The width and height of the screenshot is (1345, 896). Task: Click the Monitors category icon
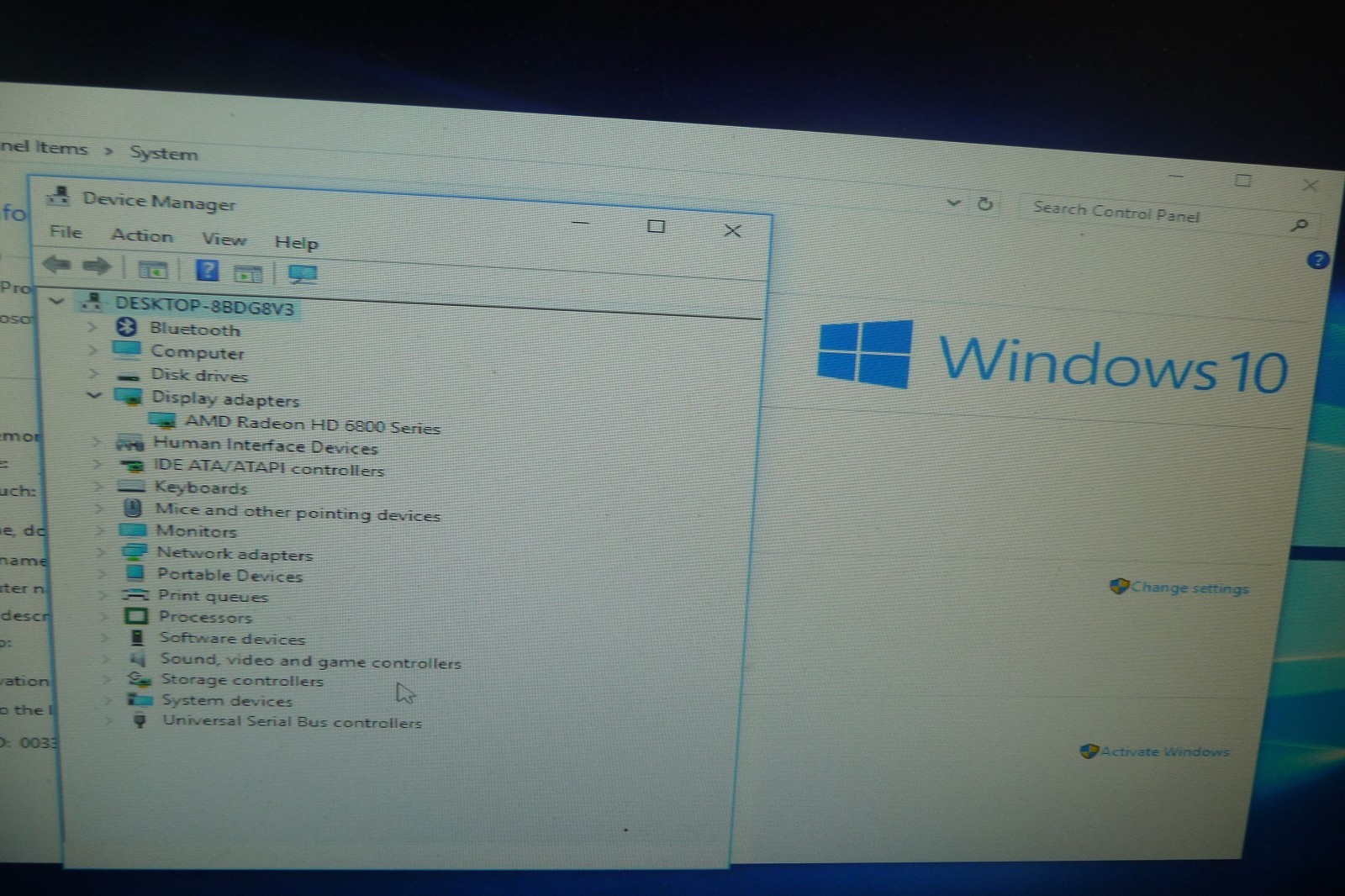click(x=133, y=530)
